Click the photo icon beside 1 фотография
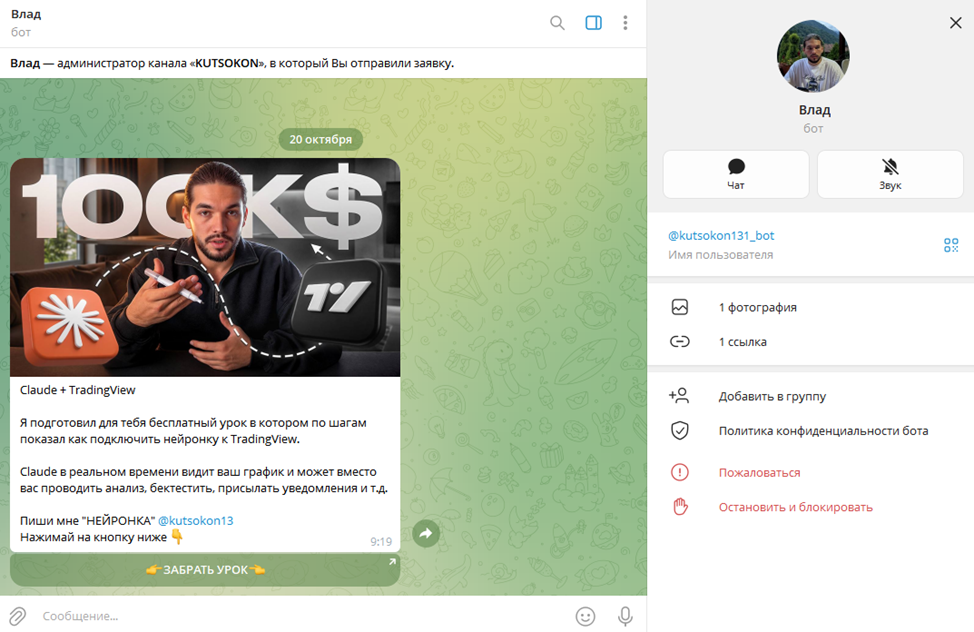Viewport: 974px width, 632px height. (680, 307)
